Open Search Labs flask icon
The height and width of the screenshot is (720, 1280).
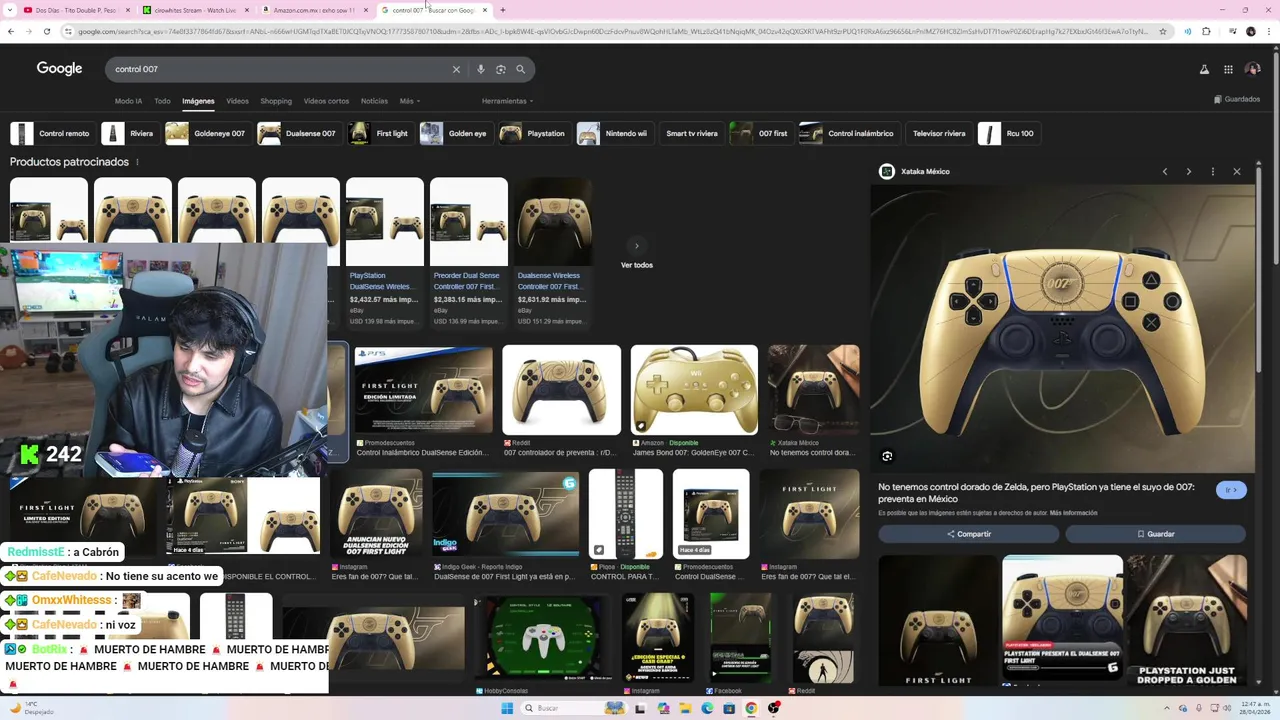1204,69
